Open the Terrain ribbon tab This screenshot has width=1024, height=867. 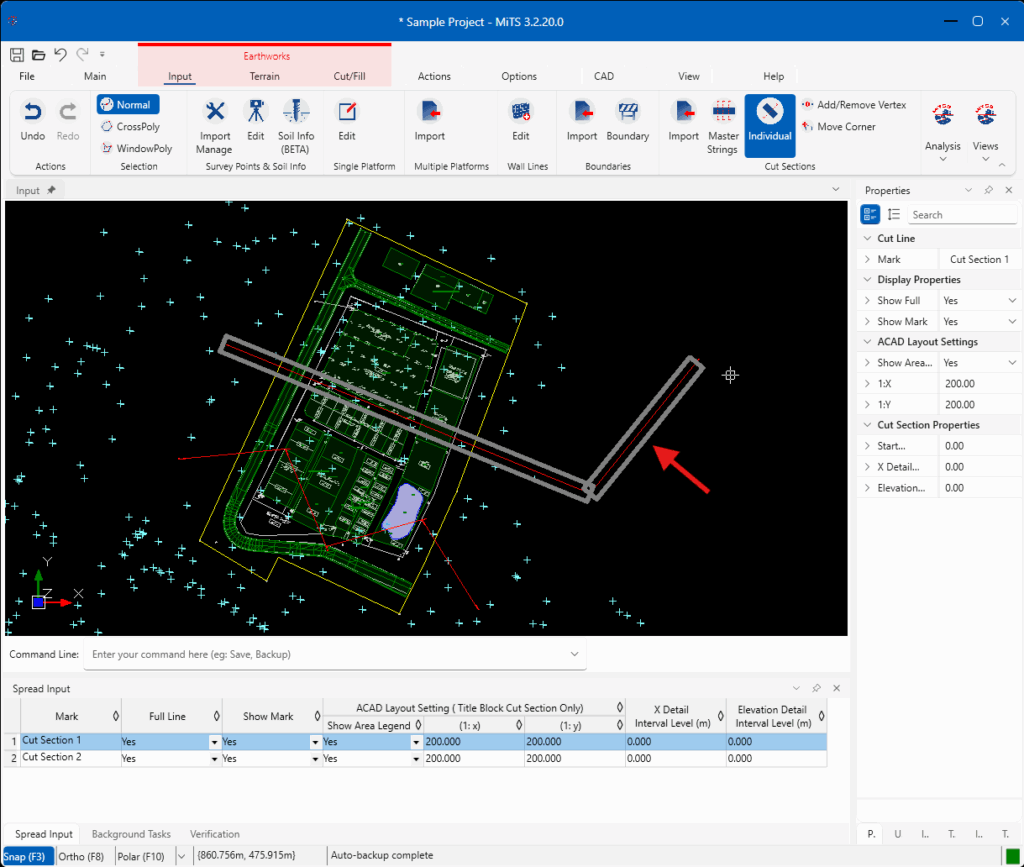pyautogui.click(x=264, y=76)
